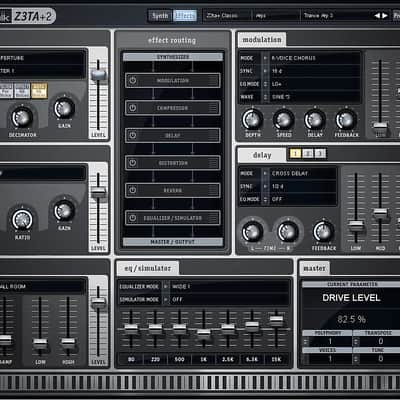Move the 15K EQ band fader
Screen dimensions: 400x400
276,321
